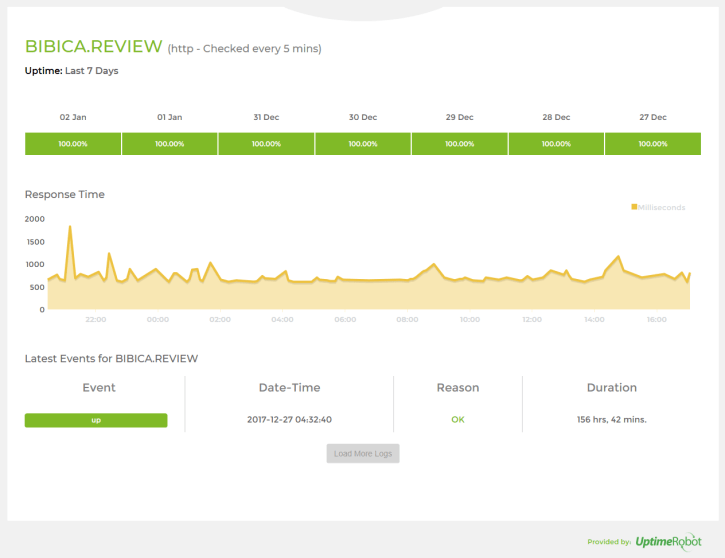Click the Reason column header

[x=457, y=387]
